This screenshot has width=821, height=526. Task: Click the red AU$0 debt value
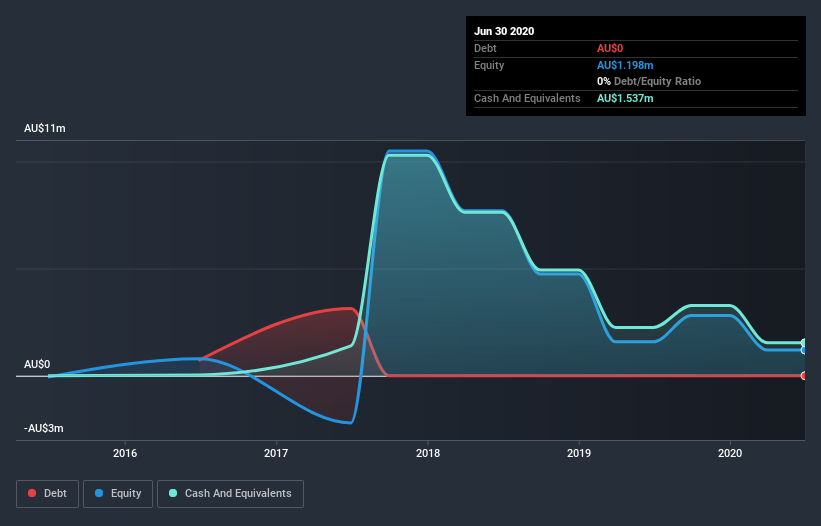click(x=610, y=48)
